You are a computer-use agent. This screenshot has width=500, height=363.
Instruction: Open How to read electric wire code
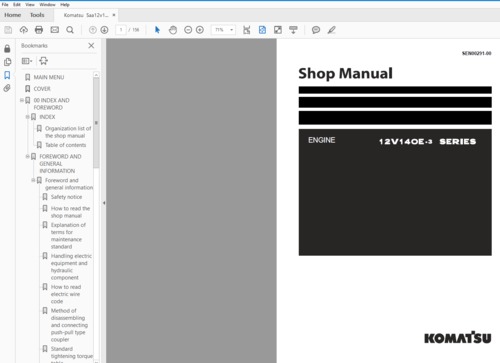[x=66, y=294]
